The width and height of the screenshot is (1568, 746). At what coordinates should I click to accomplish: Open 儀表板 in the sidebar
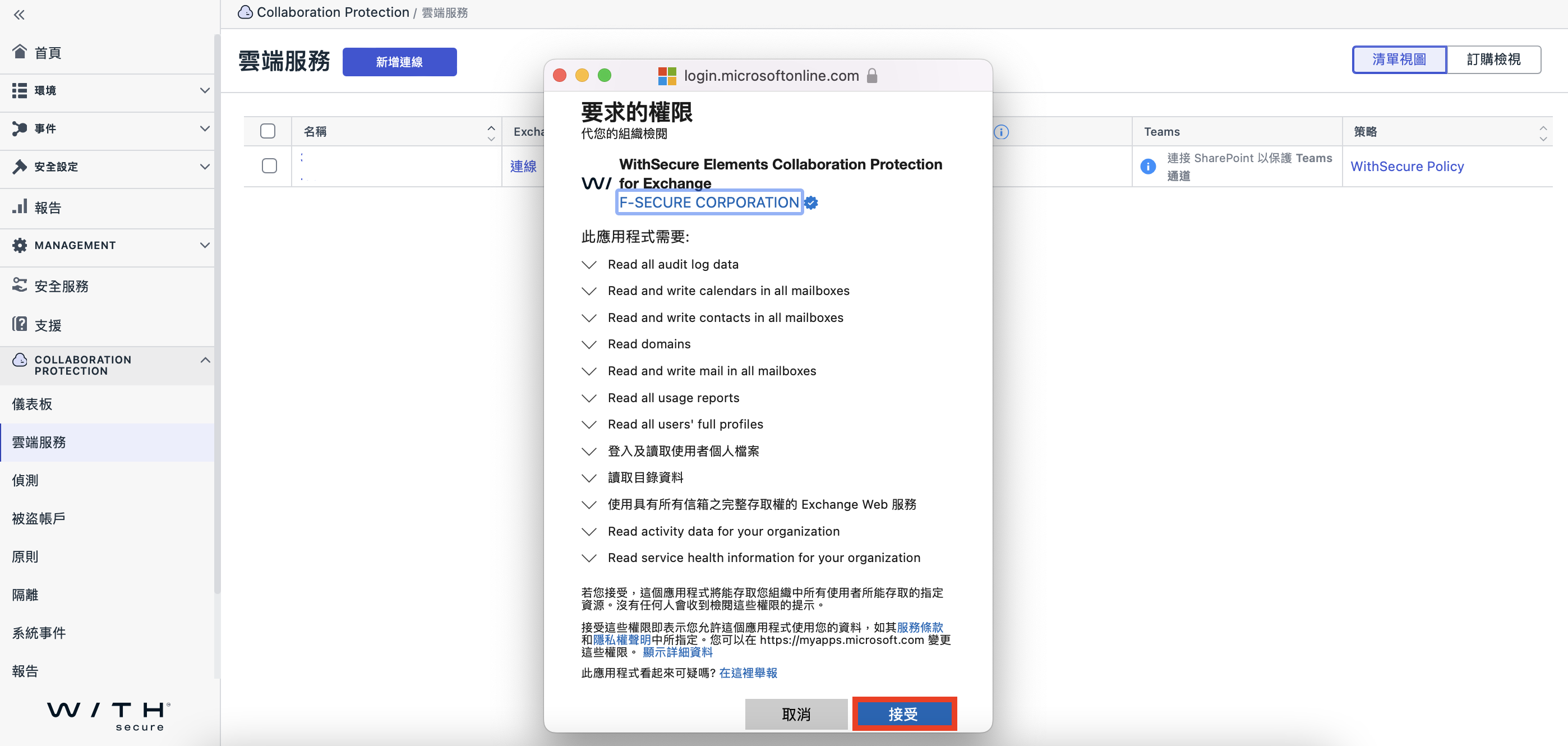click(107, 404)
